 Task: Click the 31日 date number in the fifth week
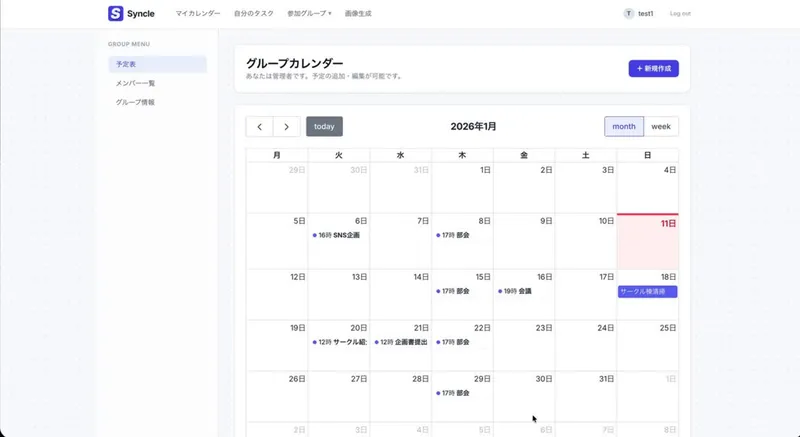coord(606,379)
